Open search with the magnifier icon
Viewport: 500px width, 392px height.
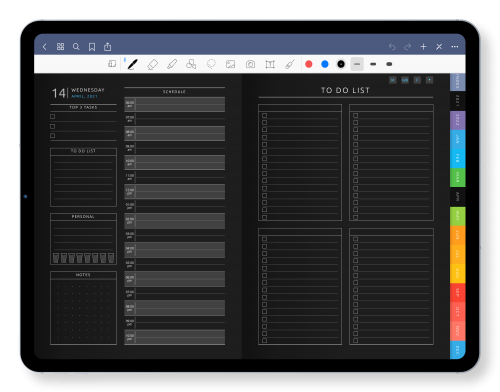(x=76, y=47)
